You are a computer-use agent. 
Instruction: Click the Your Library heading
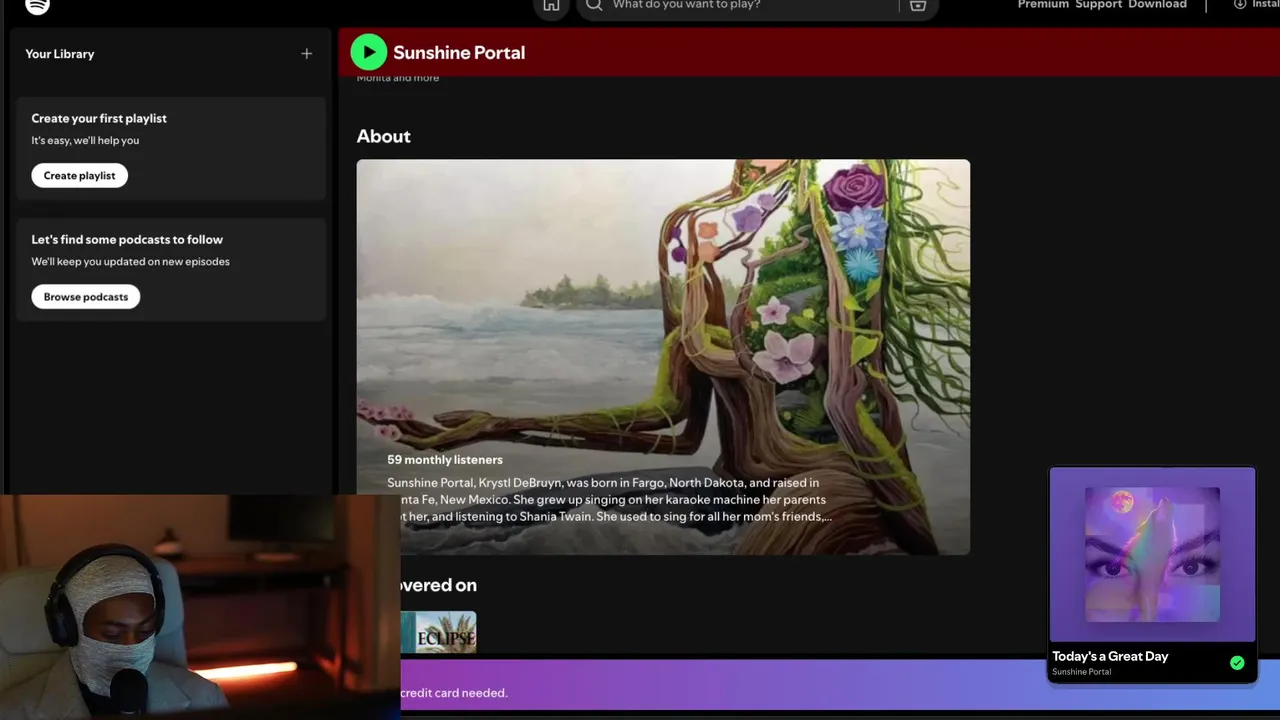[x=60, y=54]
